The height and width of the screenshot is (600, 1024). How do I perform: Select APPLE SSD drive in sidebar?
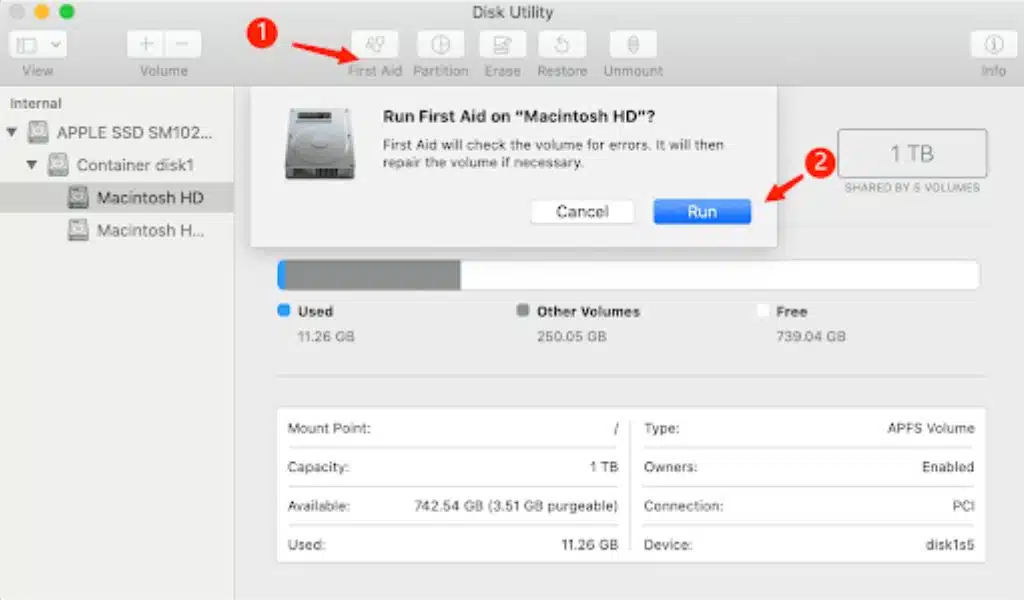[134, 132]
